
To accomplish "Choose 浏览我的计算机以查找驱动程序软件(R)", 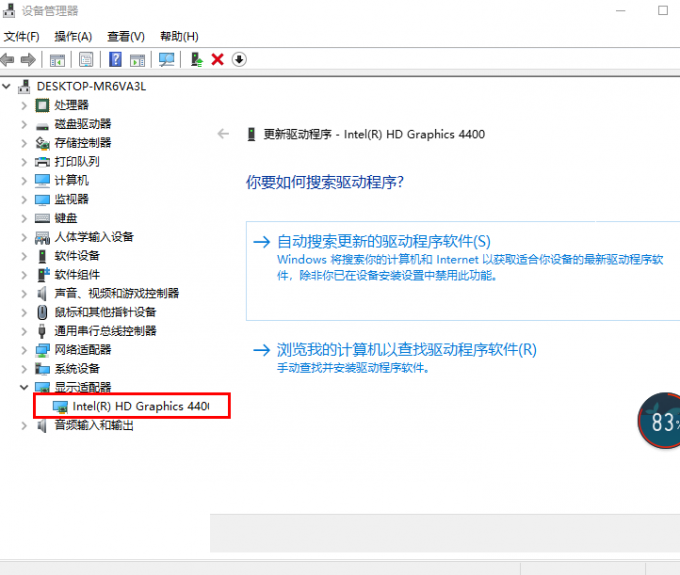I will tap(406, 350).
